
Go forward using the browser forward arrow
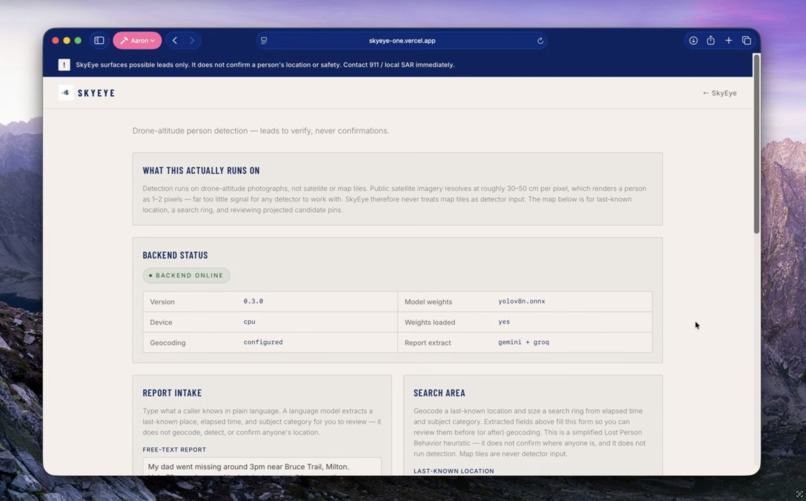pyautogui.click(x=192, y=41)
